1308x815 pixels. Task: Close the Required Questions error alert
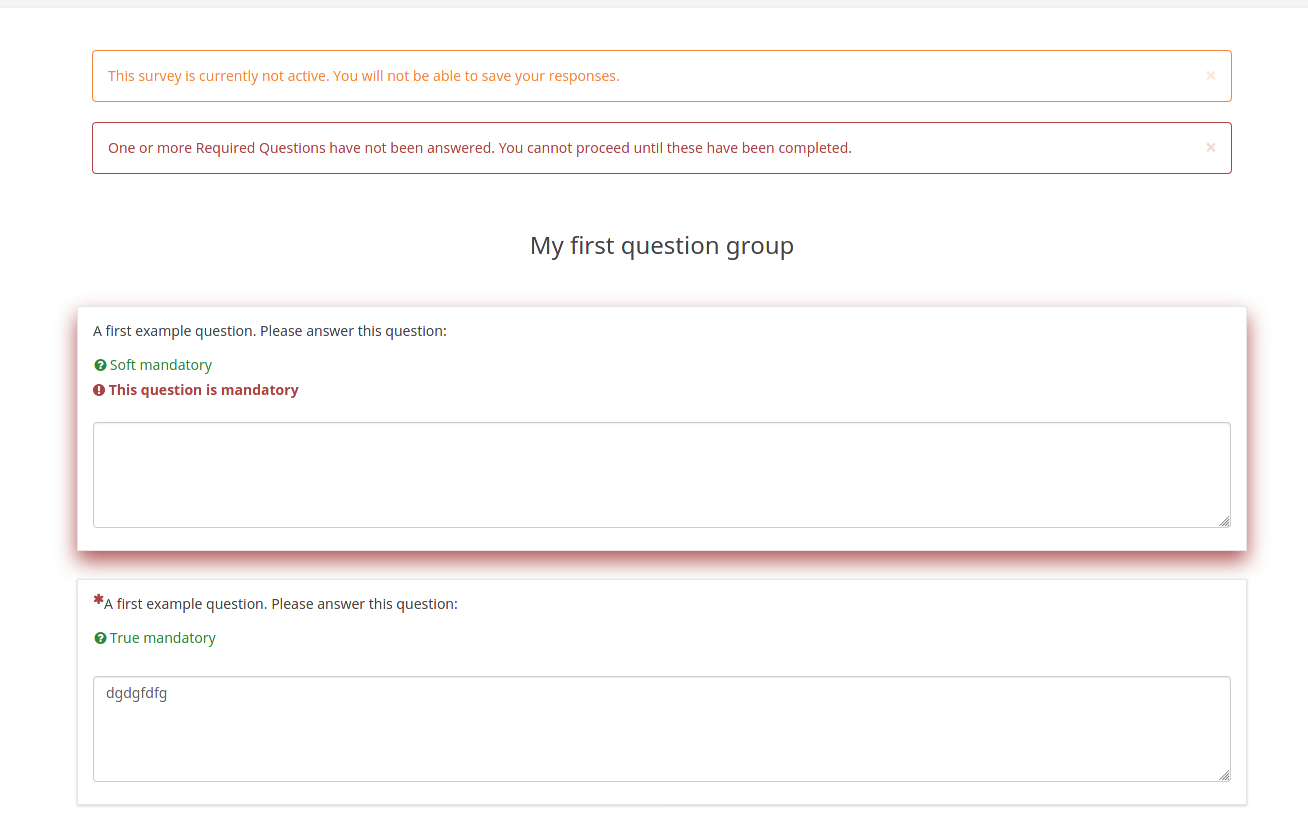click(x=1210, y=148)
